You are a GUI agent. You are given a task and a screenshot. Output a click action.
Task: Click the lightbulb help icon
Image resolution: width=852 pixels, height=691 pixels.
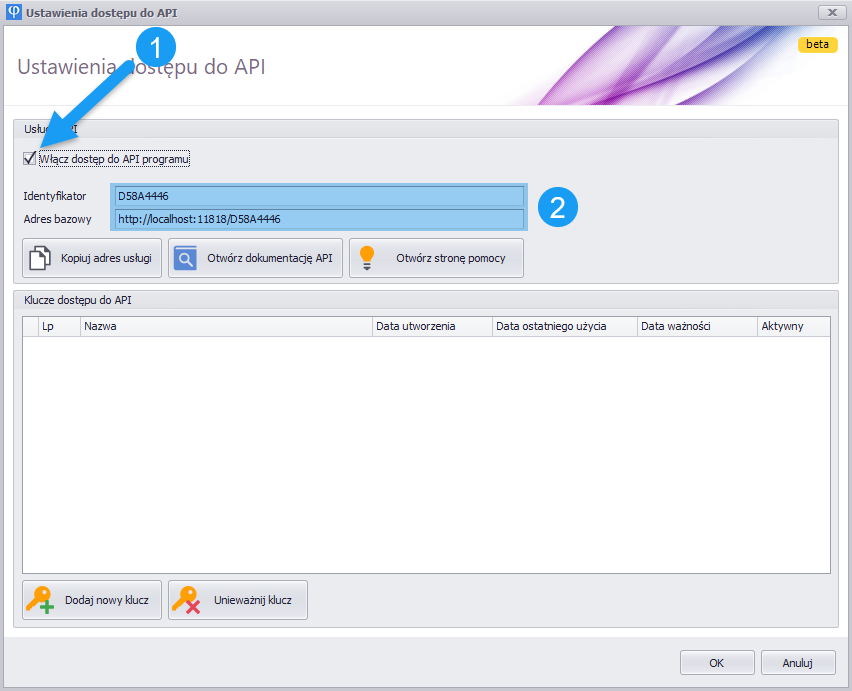click(367, 258)
